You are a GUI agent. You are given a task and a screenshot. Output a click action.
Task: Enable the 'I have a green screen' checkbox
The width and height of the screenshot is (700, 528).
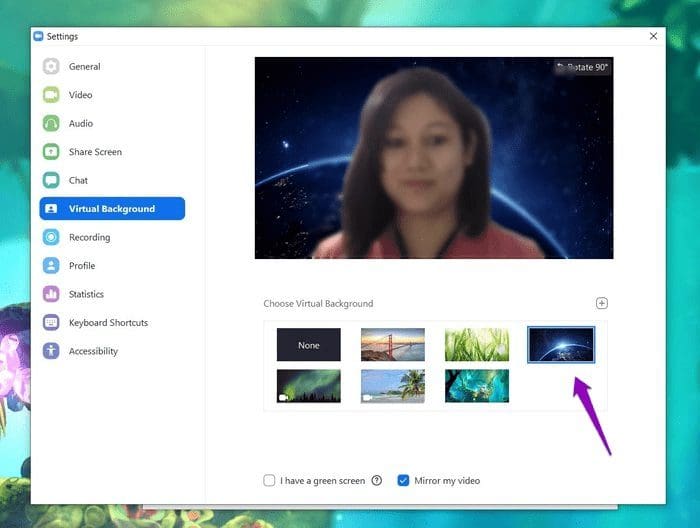pyautogui.click(x=269, y=481)
